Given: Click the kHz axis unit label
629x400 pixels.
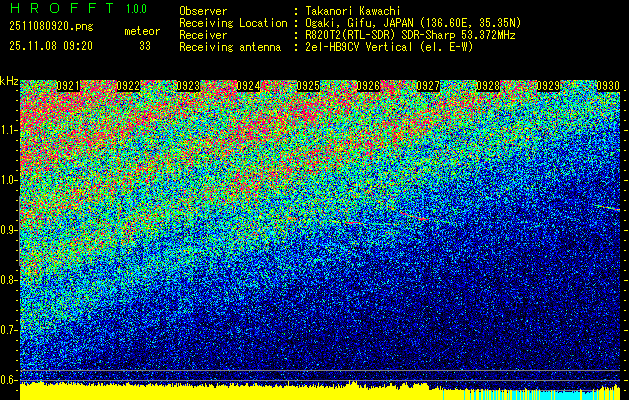Looking at the screenshot, I should click(x=9, y=81).
